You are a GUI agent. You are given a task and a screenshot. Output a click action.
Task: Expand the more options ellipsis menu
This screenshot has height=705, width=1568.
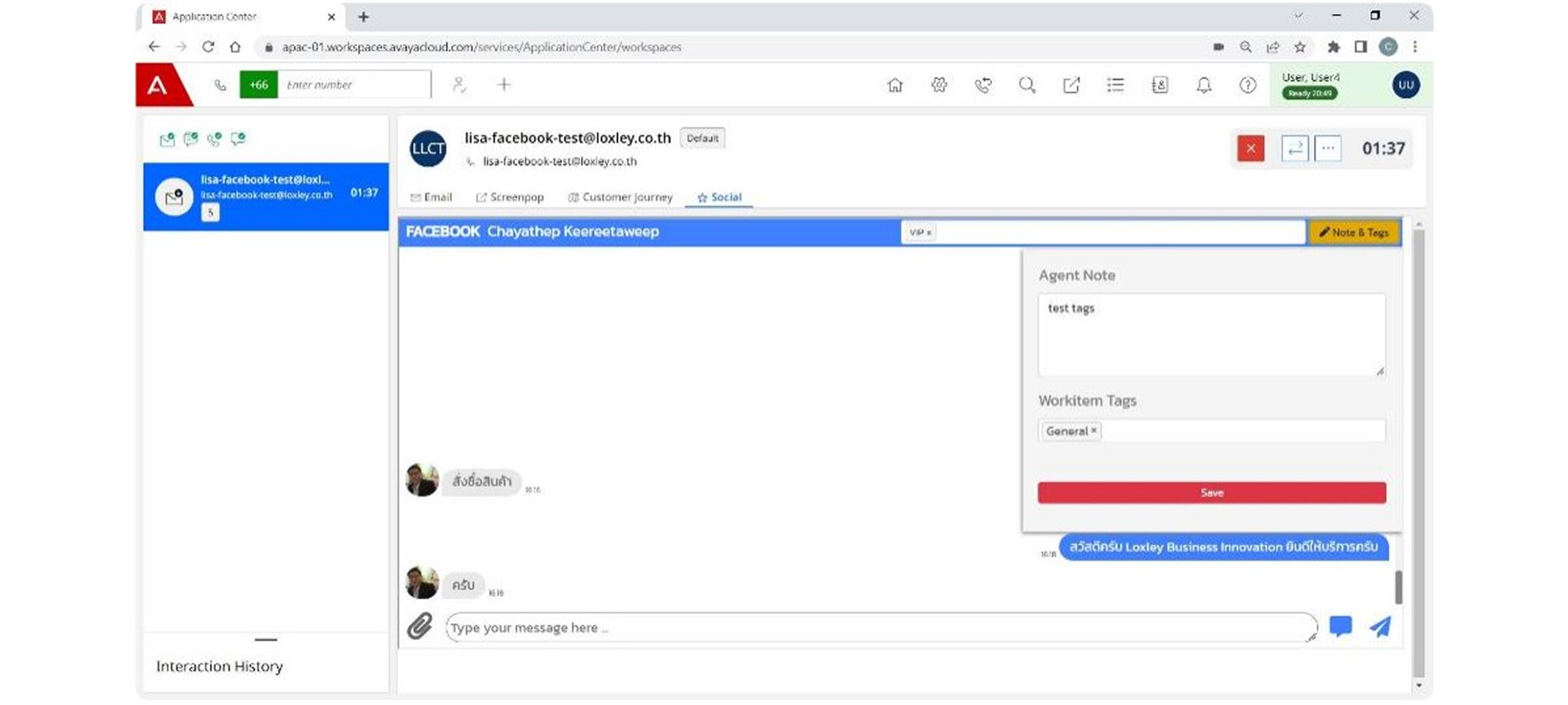[x=1328, y=148]
